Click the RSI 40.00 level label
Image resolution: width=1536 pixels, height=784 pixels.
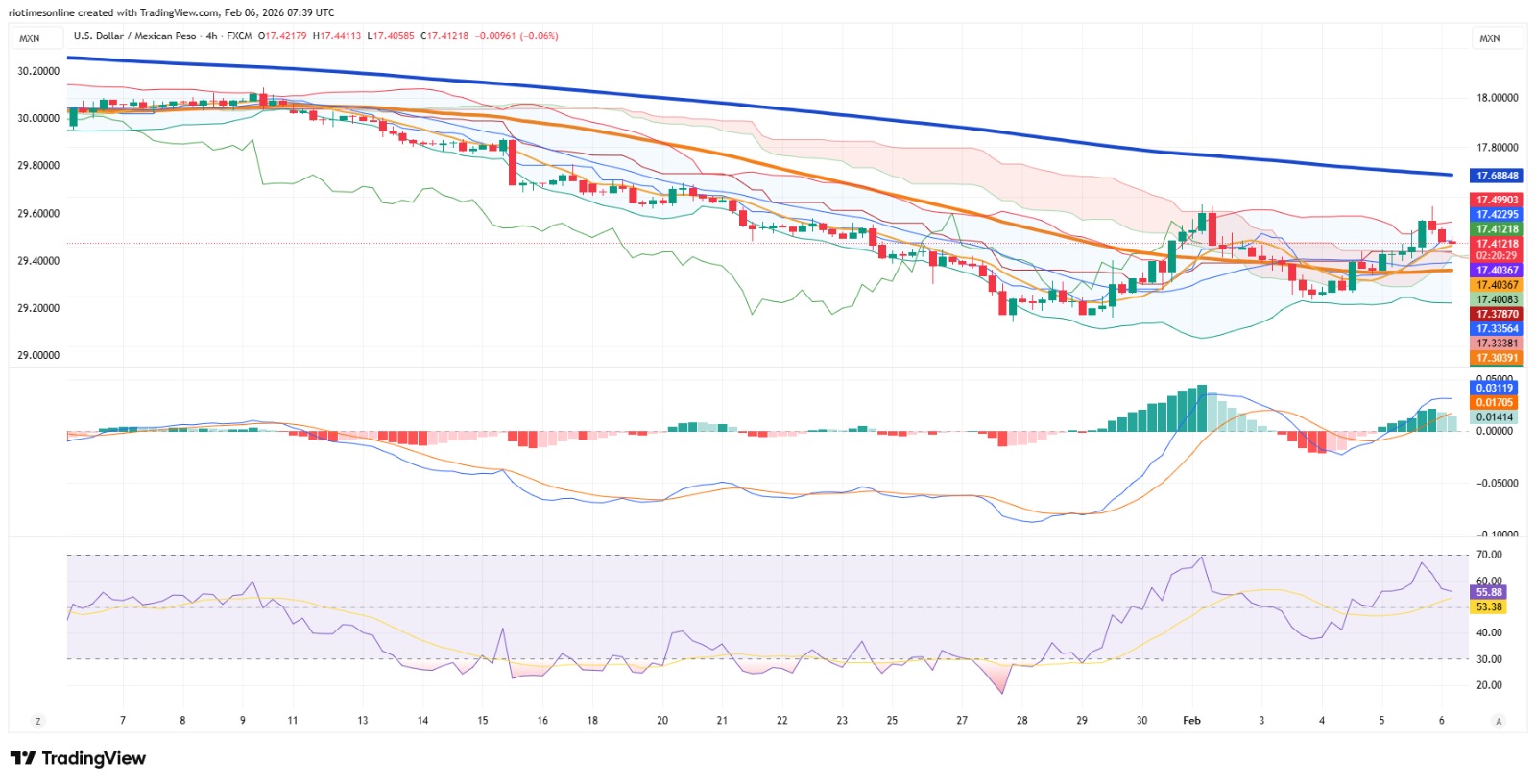pos(1489,632)
